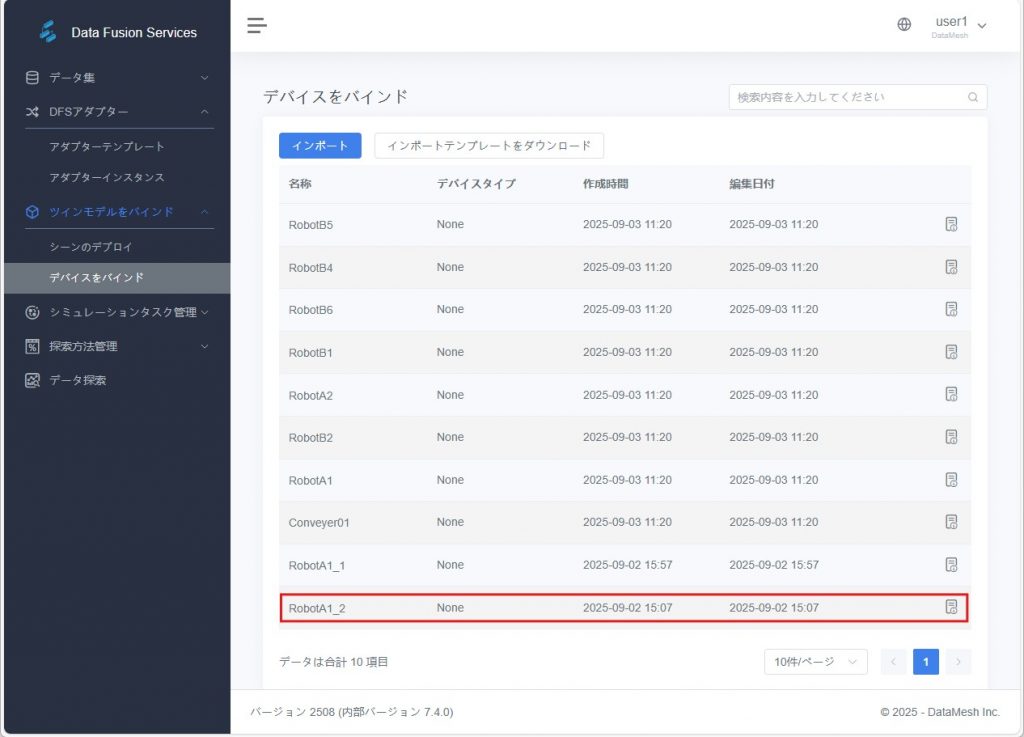Select シーンのデプロイ in sidebar
1024x737 pixels.
pos(91,246)
